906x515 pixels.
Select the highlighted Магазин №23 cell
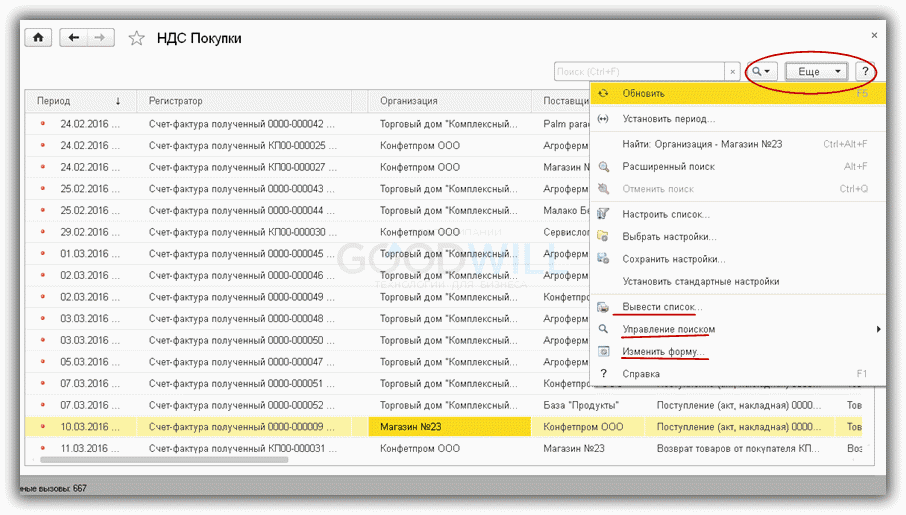click(448, 426)
